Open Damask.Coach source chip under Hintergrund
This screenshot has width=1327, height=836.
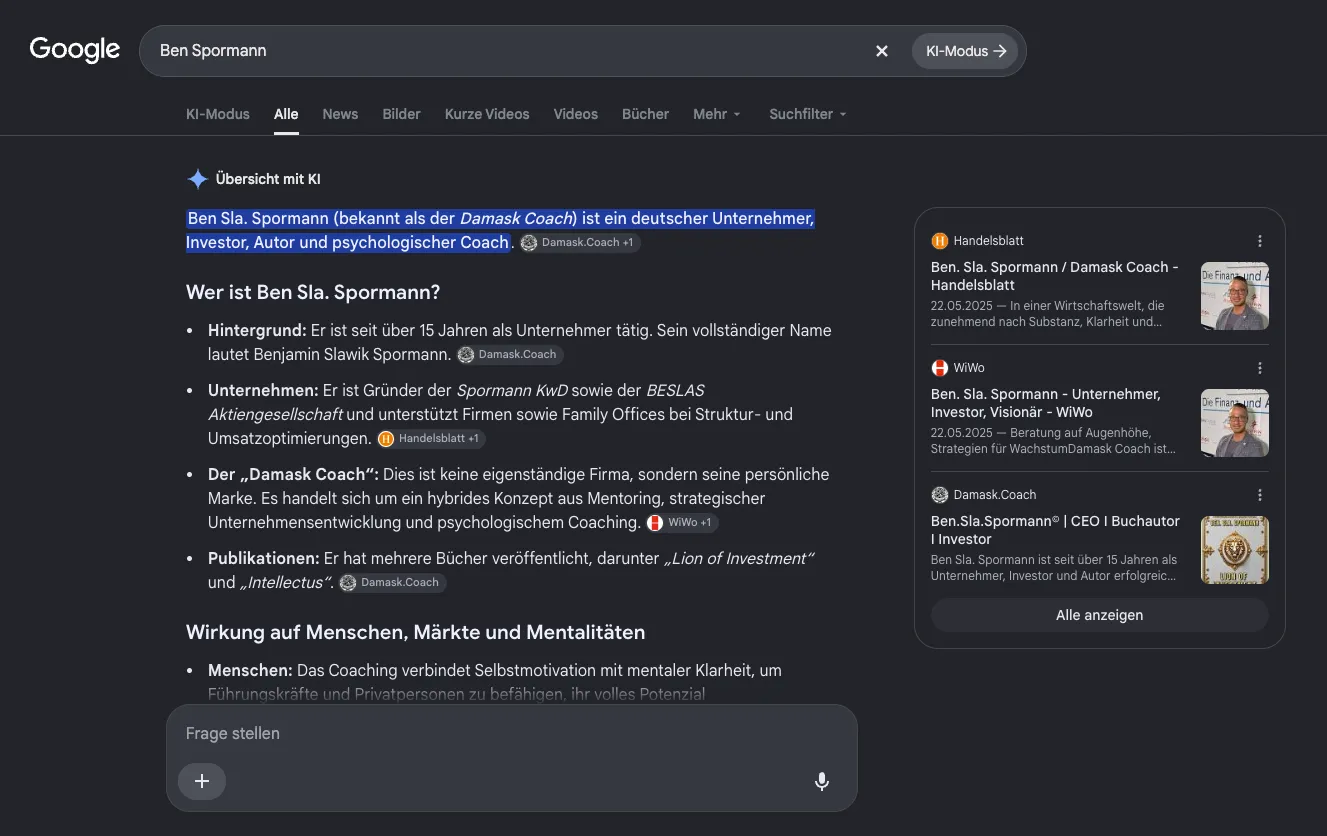pos(510,355)
